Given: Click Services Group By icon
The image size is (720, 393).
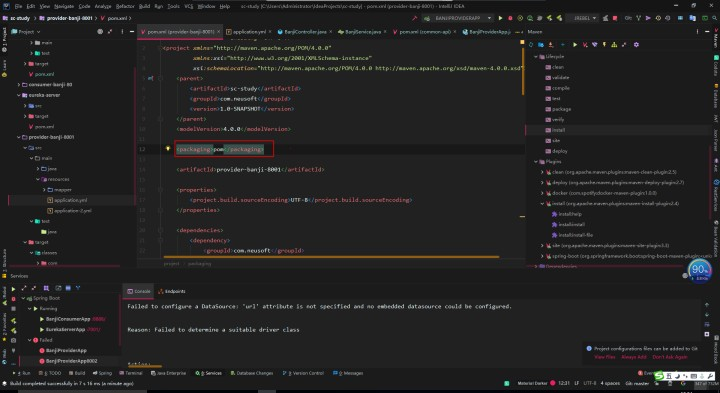Looking at the screenshot, I should (46, 288).
